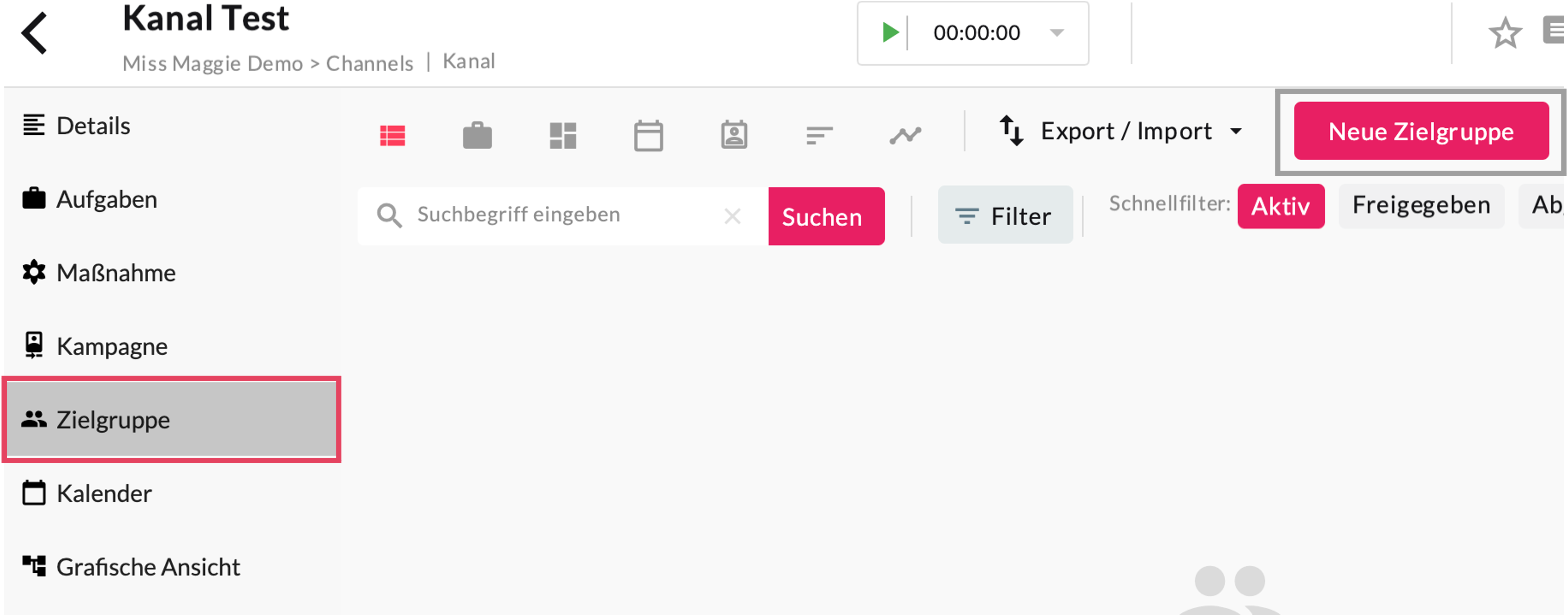
Task: Open the contact badge view icon
Action: coord(734,135)
